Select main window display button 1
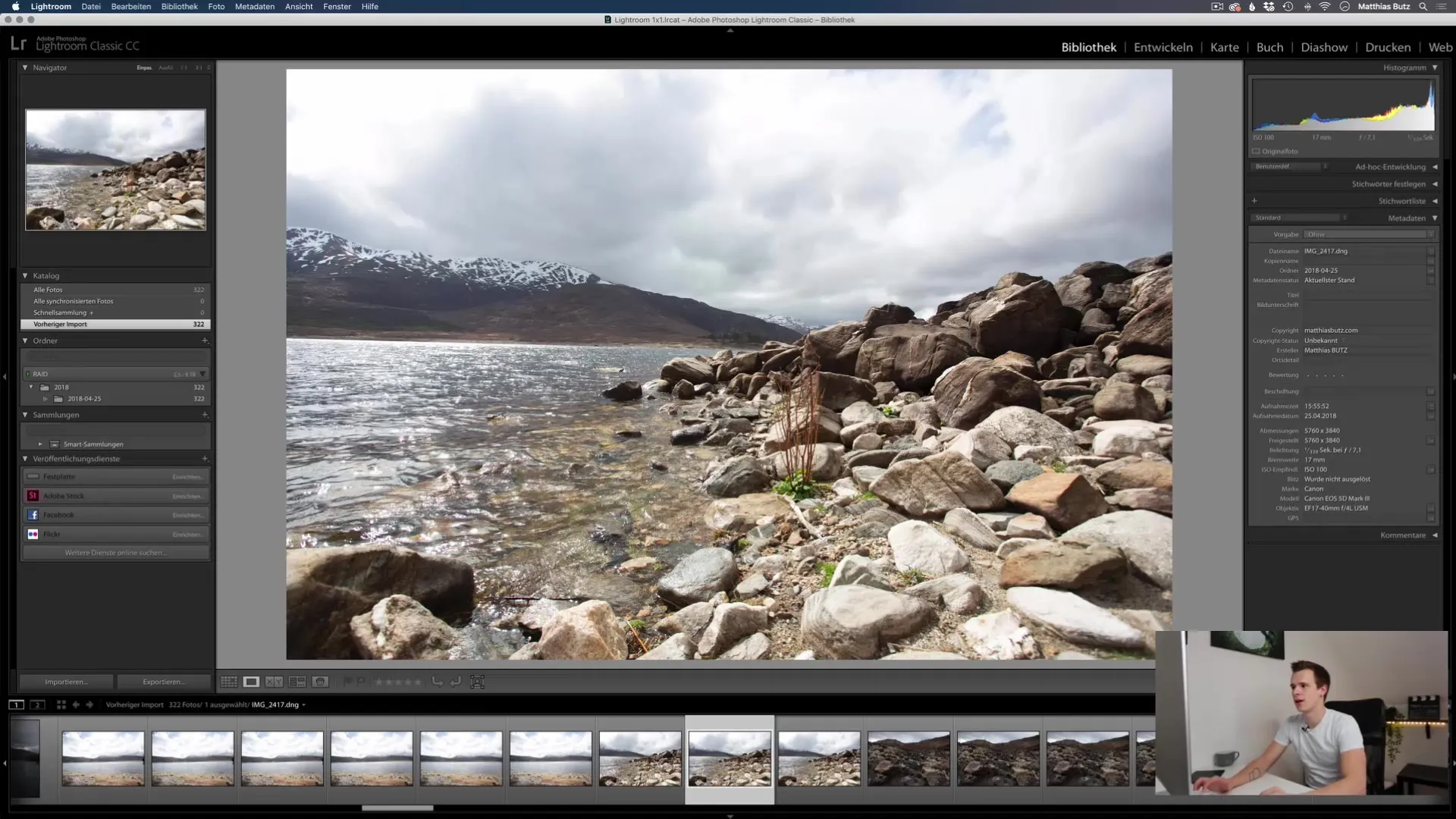The width and height of the screenshot is (1456, 819). click(16, 704)
